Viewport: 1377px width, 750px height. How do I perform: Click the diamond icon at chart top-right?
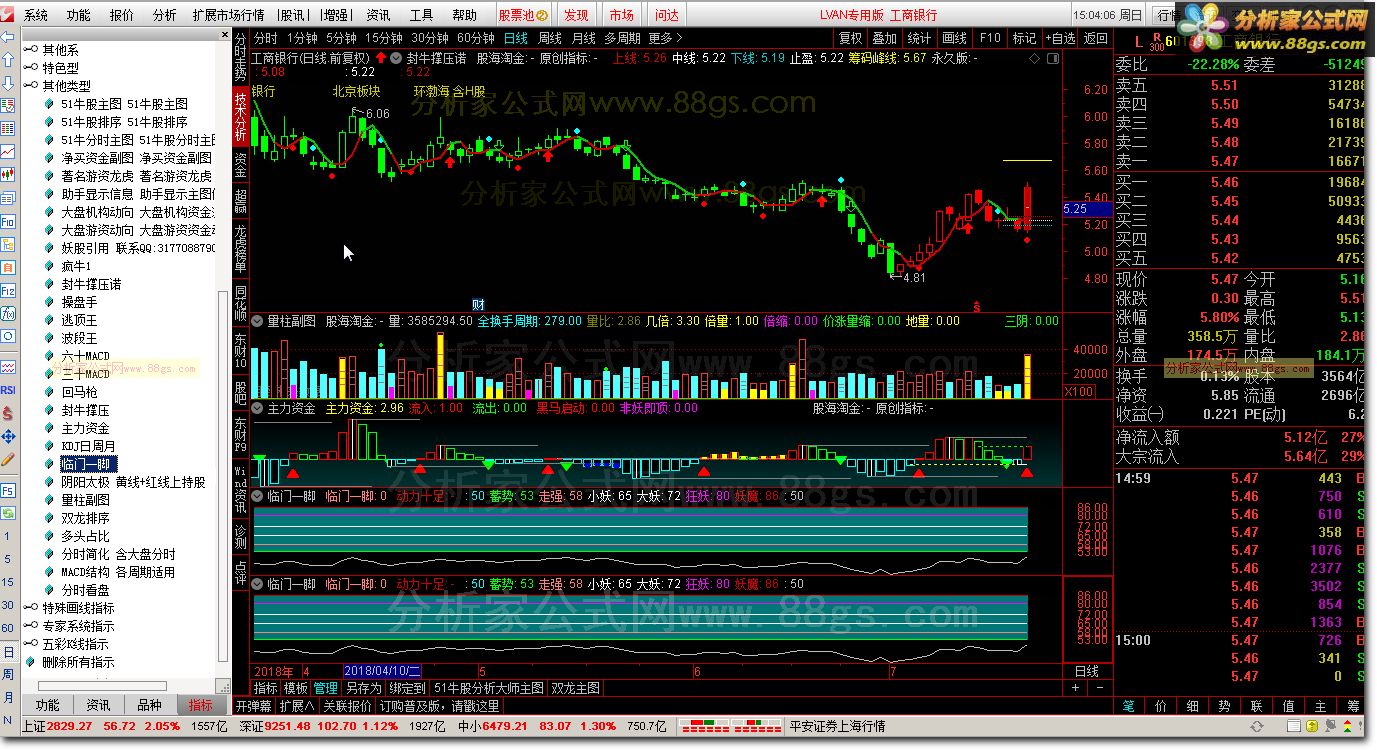tap(1034, 59)
